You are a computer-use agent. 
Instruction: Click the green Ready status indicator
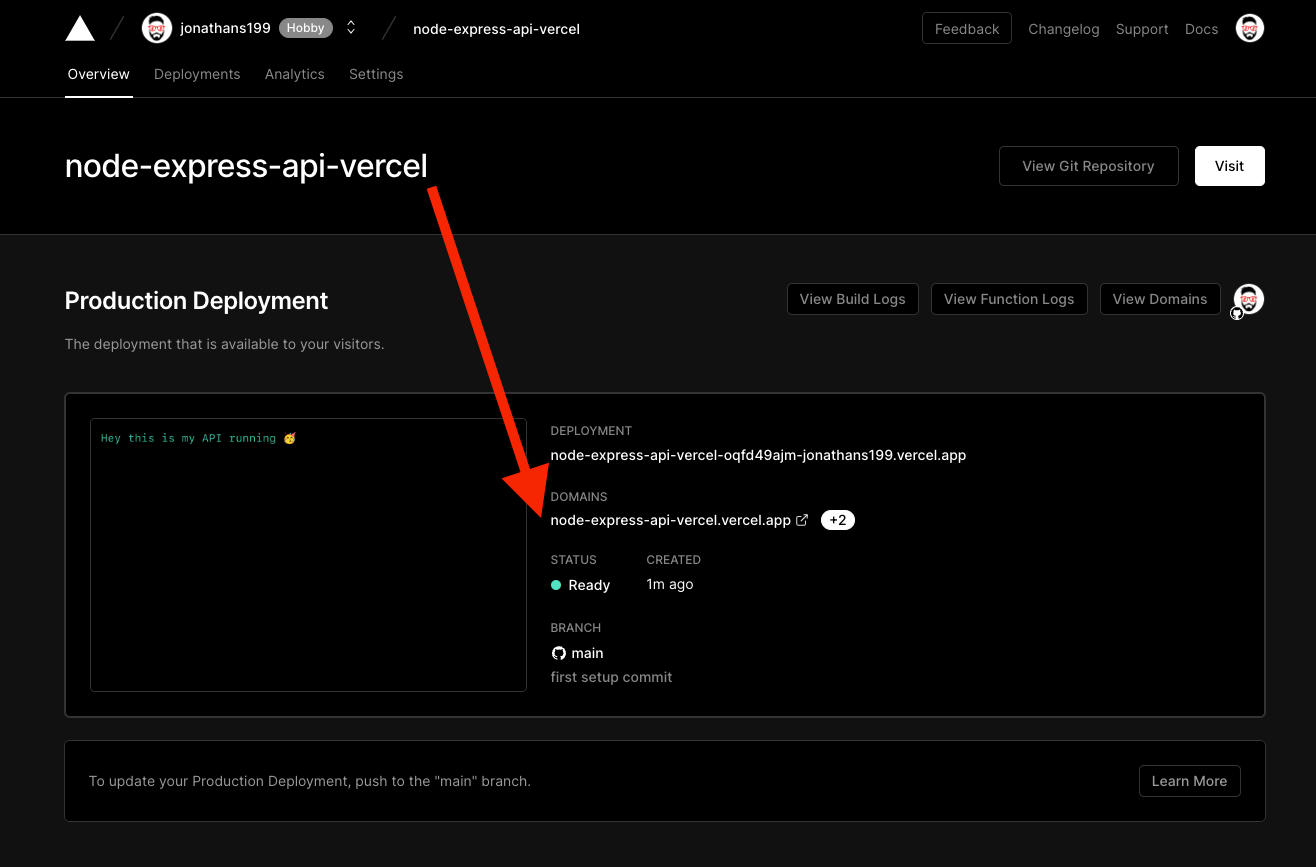click(556, 585)
